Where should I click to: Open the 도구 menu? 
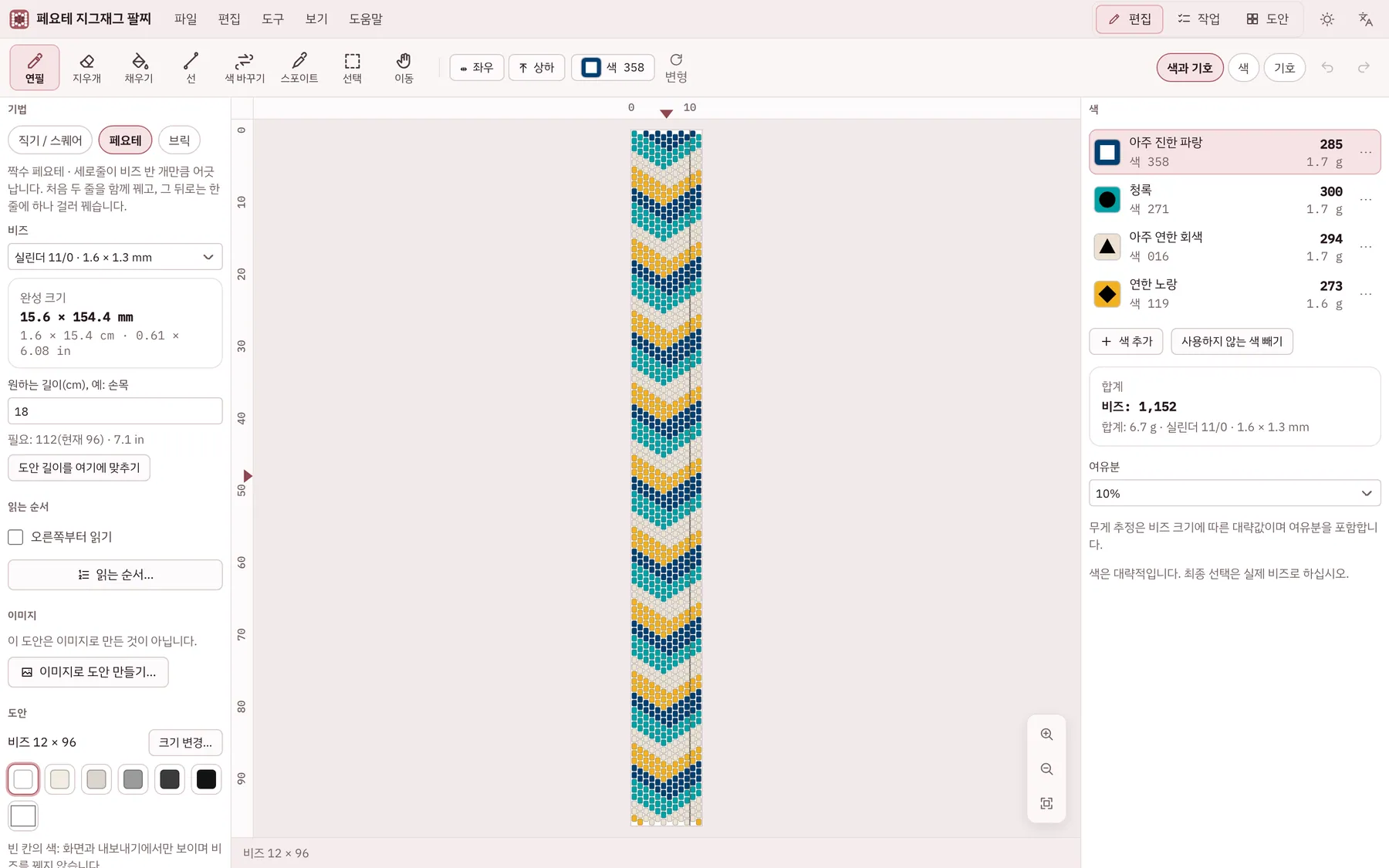272,19
